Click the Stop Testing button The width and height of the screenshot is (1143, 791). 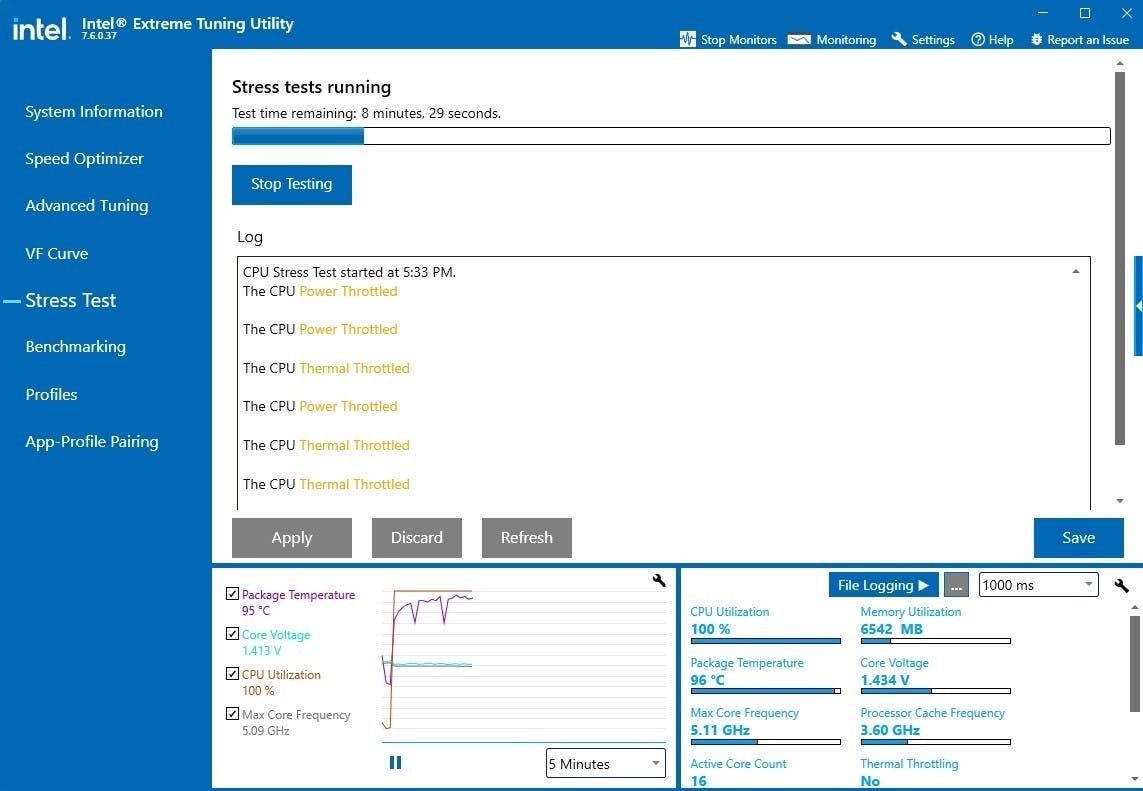pyautogui.click(x=292, y=184)
